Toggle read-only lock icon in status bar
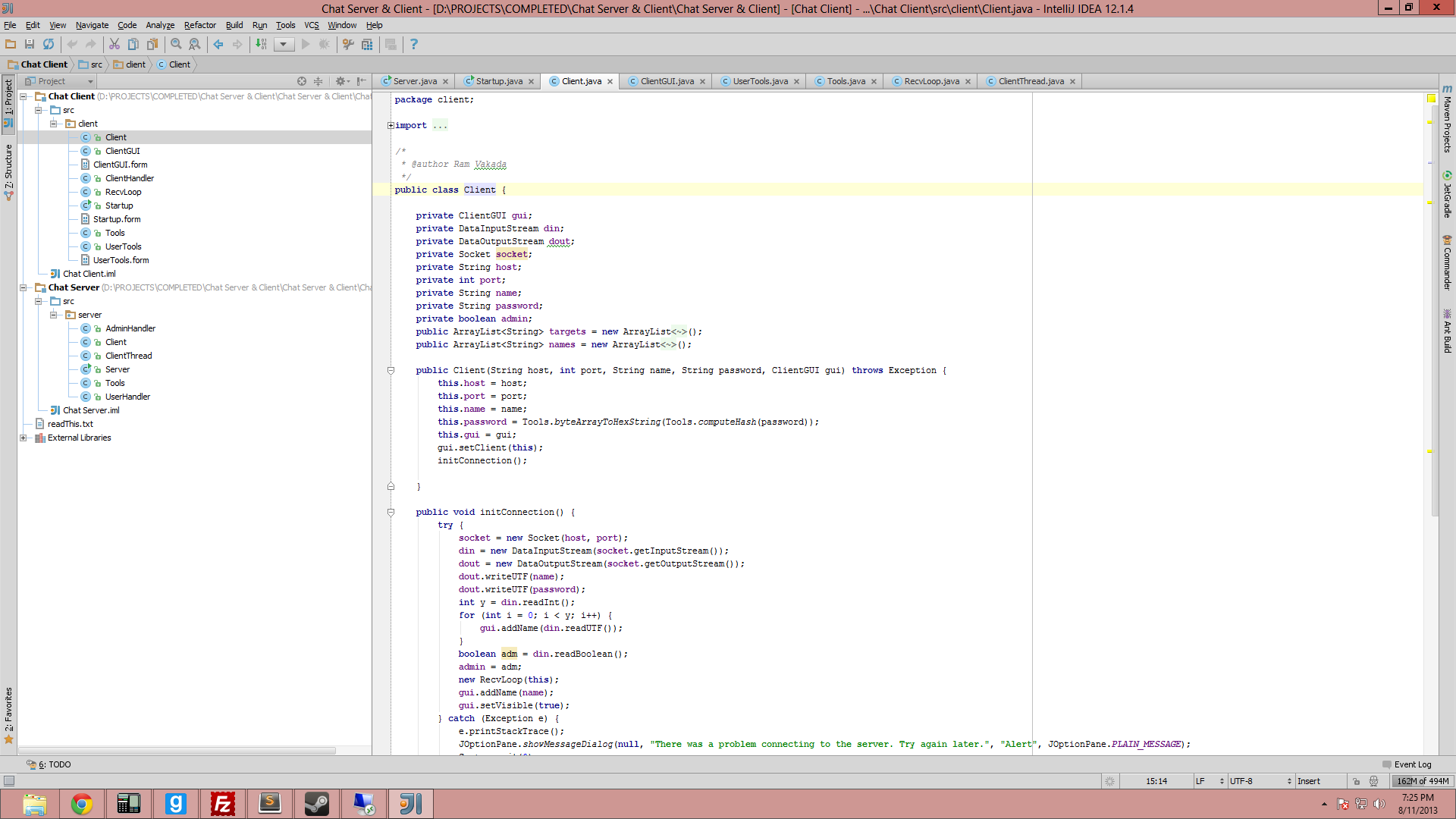 coord(1356,781)
